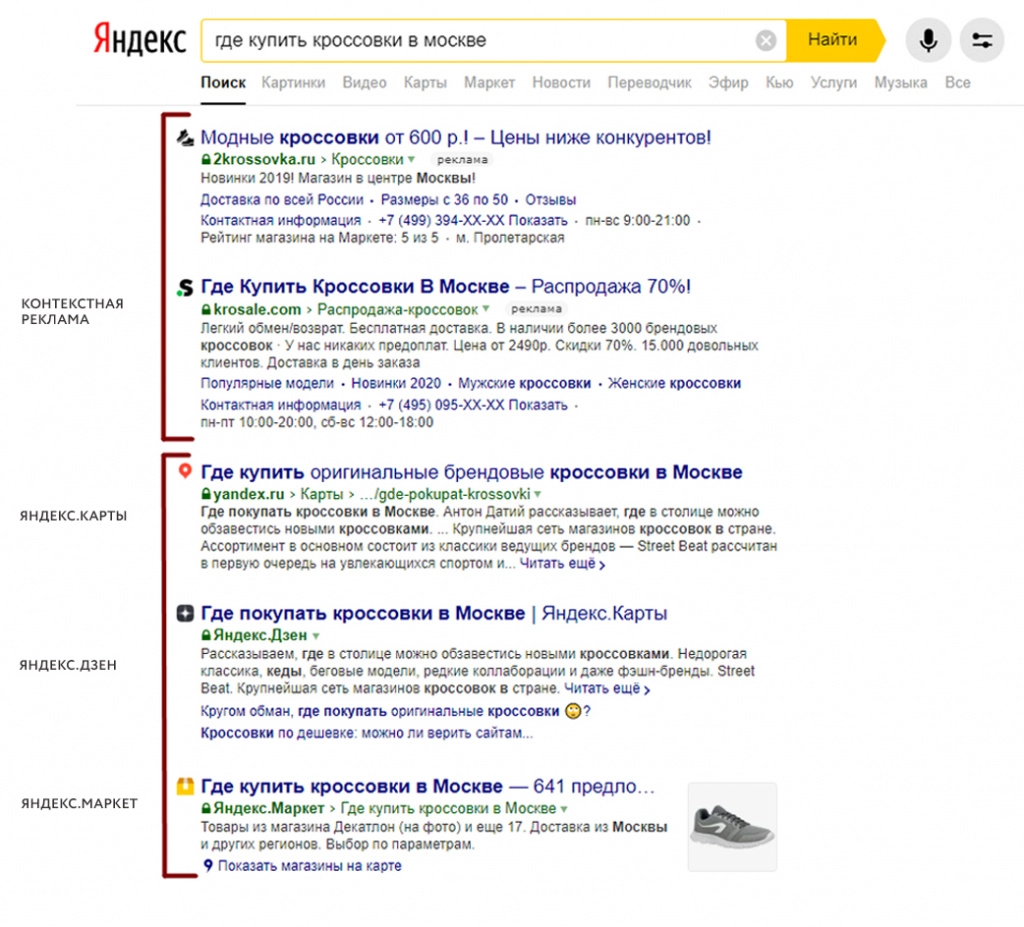Open link Кроссовки по дешевке: можно ли верить

(366, 734)
